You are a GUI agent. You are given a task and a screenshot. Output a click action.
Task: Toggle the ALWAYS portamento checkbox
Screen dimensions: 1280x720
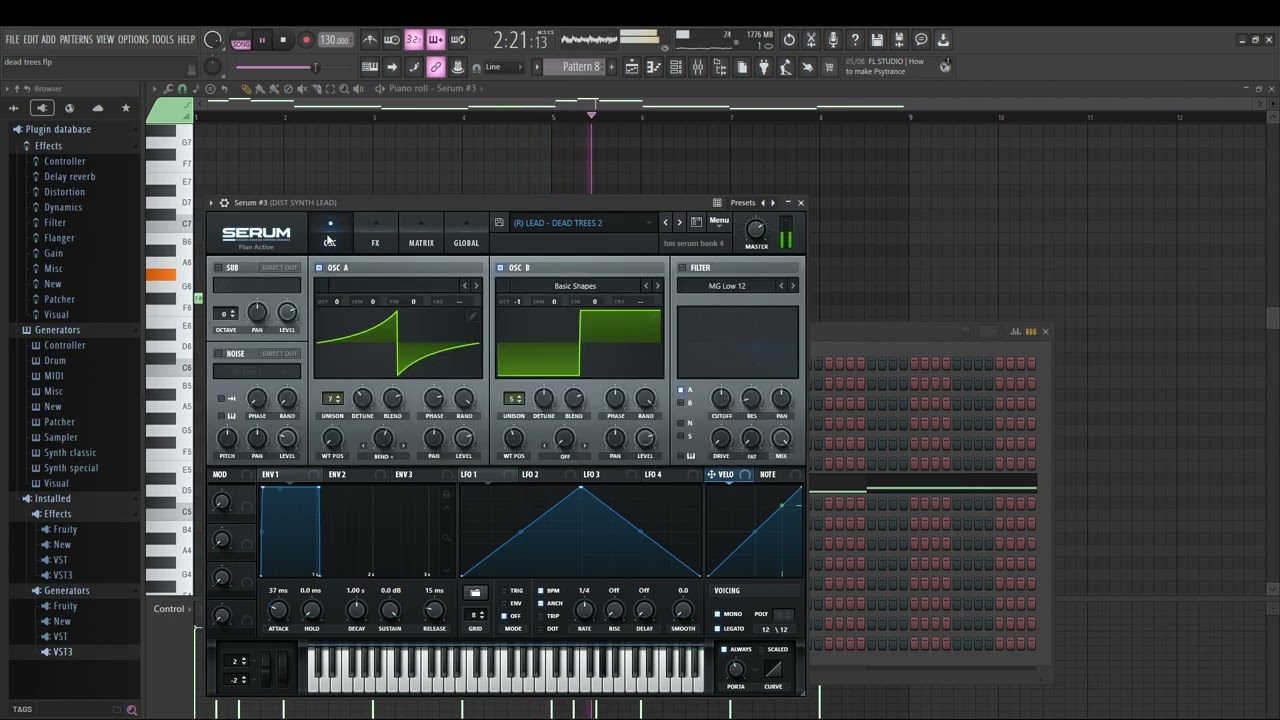[724, 649]
